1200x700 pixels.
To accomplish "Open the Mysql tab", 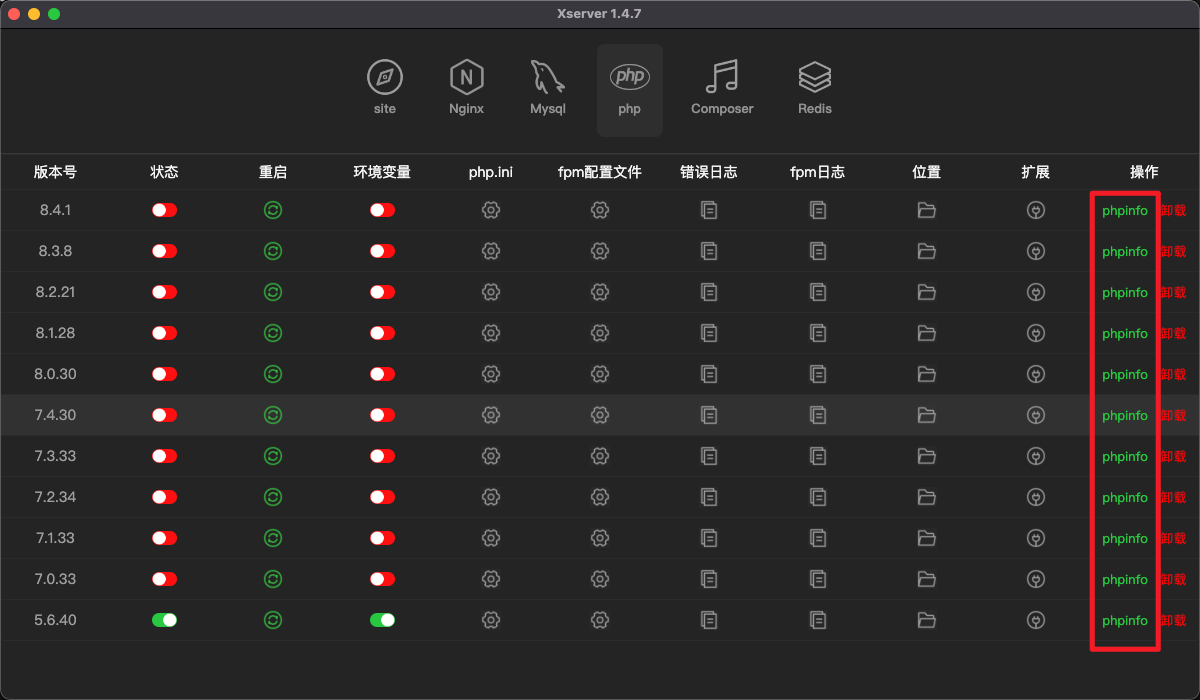I will (548, 88).
